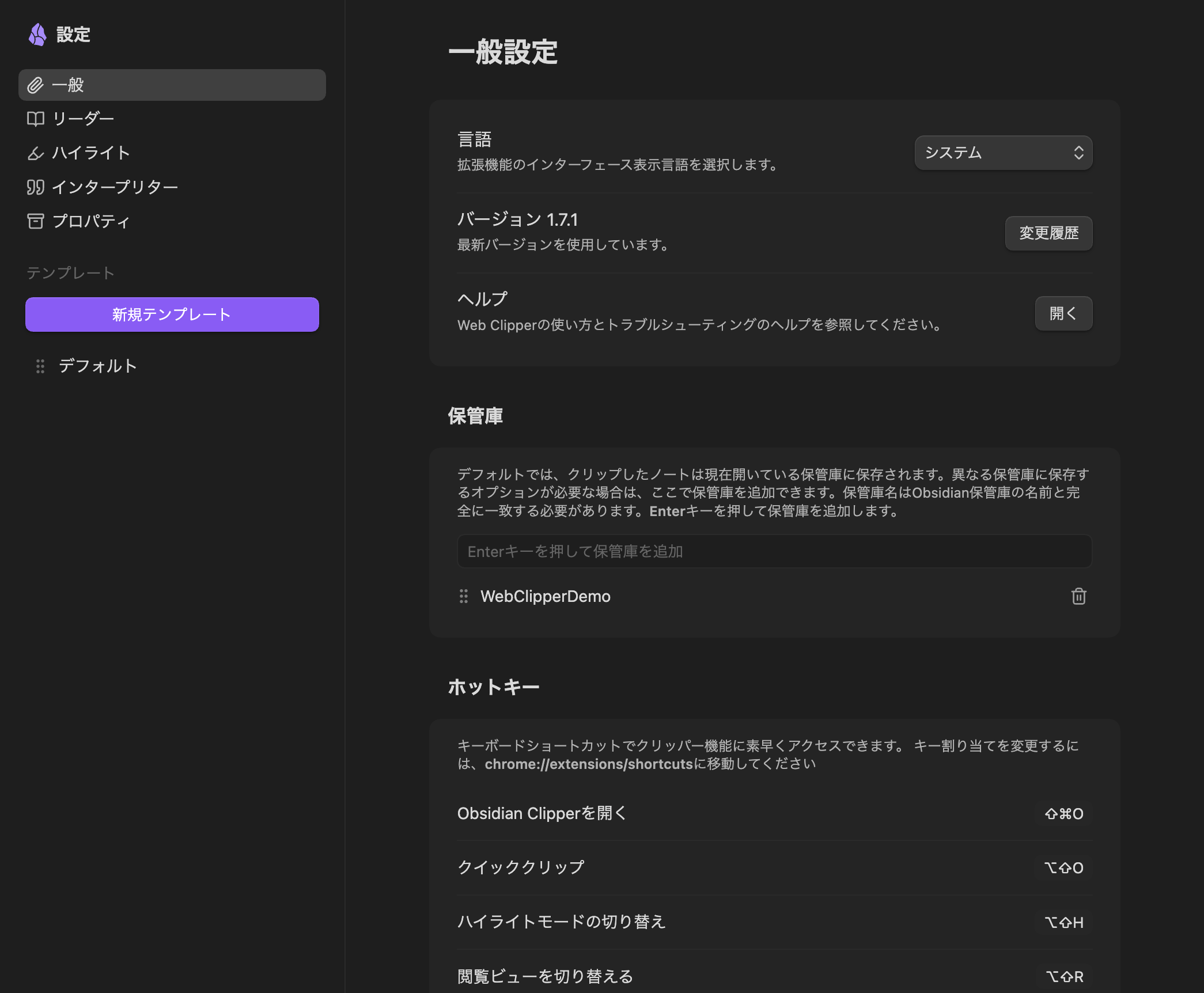Click the book icon beside リーダー
Image resolution: width=1204 pixels, height=993 pixels.
[x=36, y=119]
